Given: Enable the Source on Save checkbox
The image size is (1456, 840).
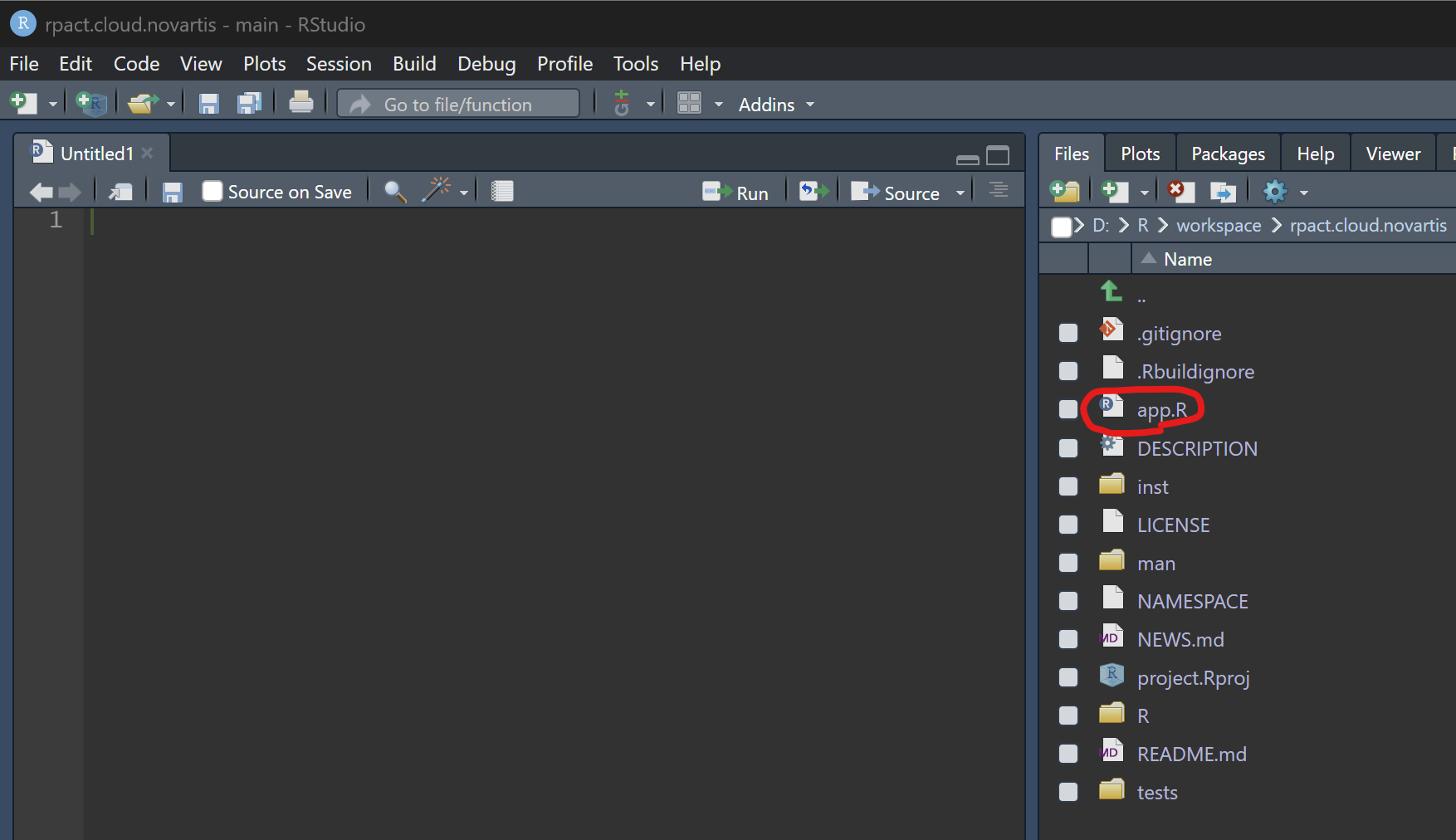Looking at the screenshot, I should coord(213,191).
